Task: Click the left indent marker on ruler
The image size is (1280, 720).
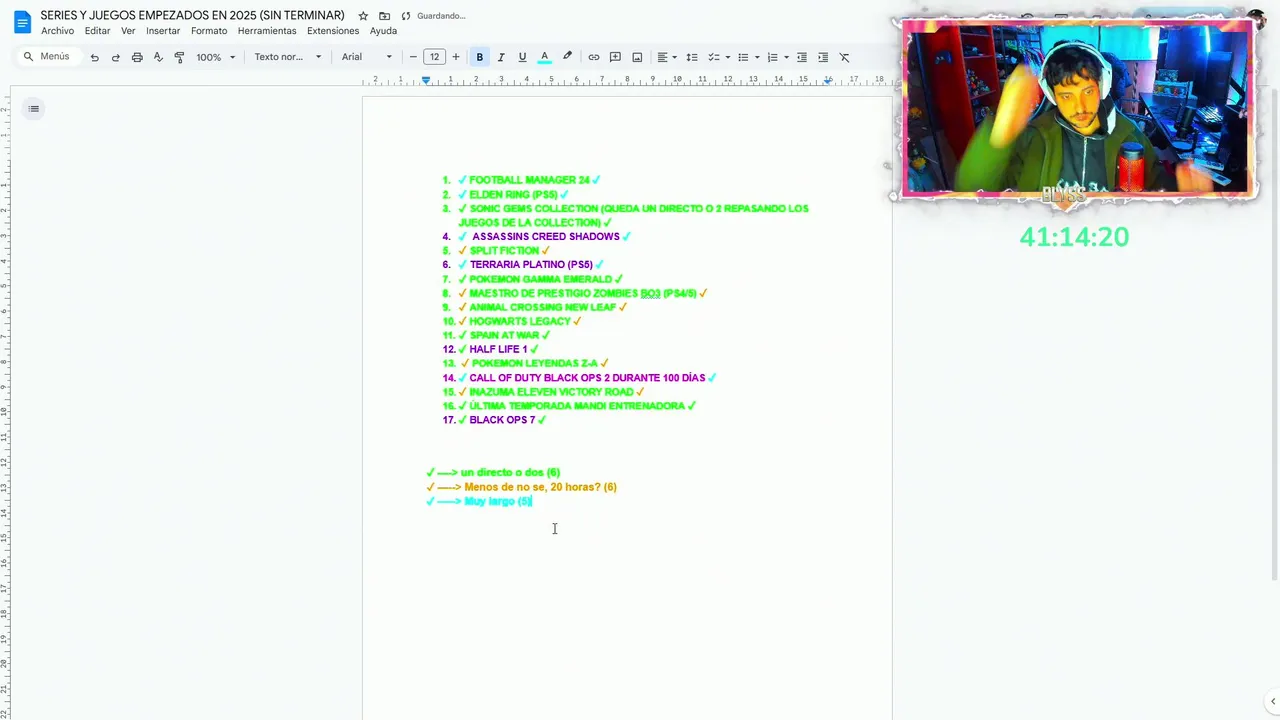Action: click(x=426, y=80)
